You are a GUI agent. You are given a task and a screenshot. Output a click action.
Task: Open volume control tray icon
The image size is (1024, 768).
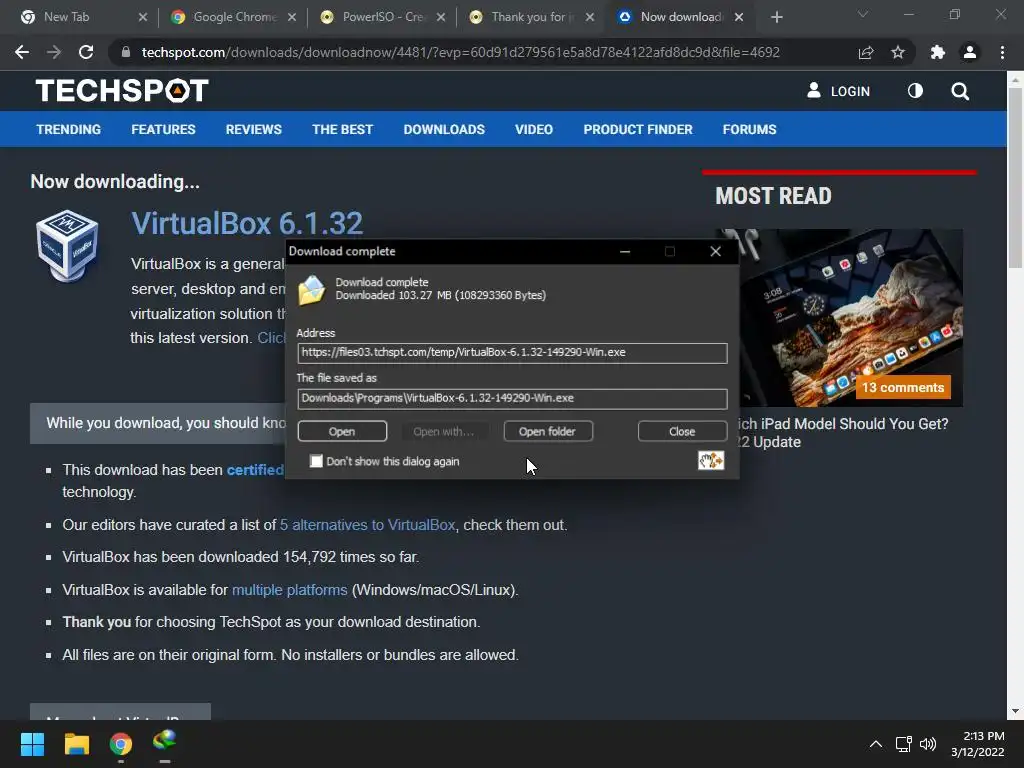pyautogui.click(x=927, y=744)
